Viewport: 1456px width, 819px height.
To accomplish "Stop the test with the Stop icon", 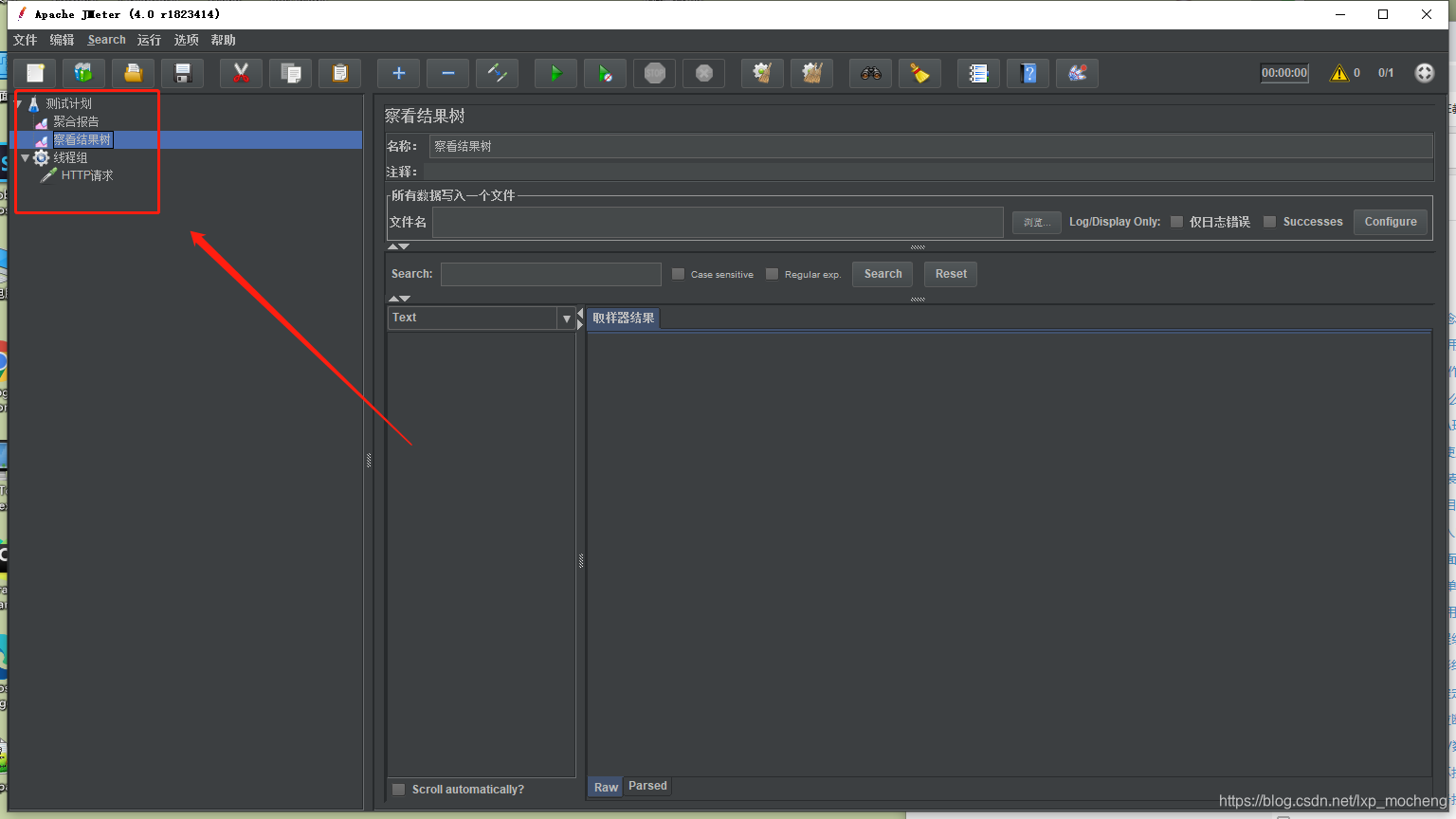I will (x=654, y=73).
